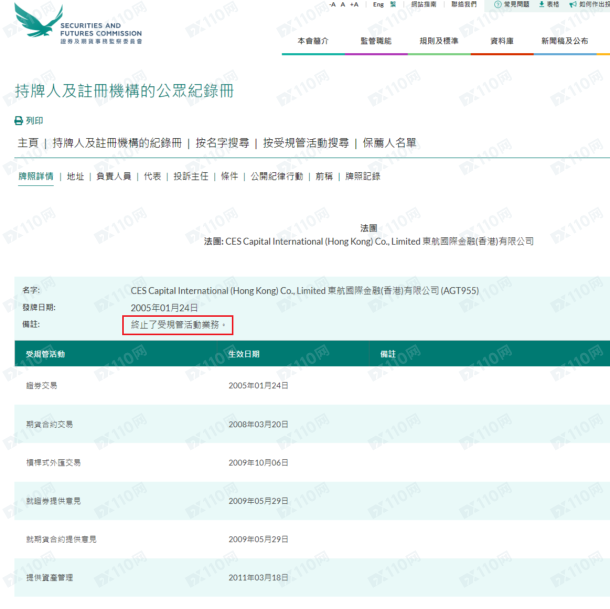Switch to the 條件 tab
Screen dimensions: 610x609
(x=230, y=176)
